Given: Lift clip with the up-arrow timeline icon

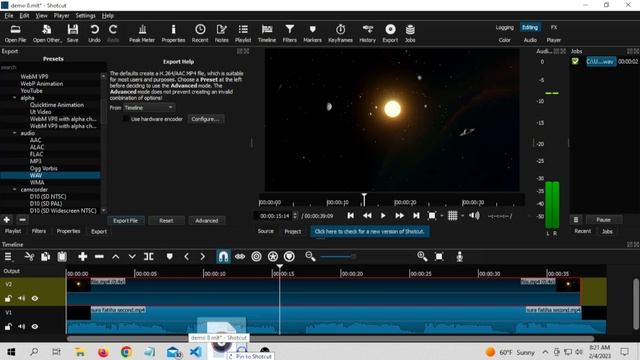Looking at the screenshot, I should (x=116, y=257).
